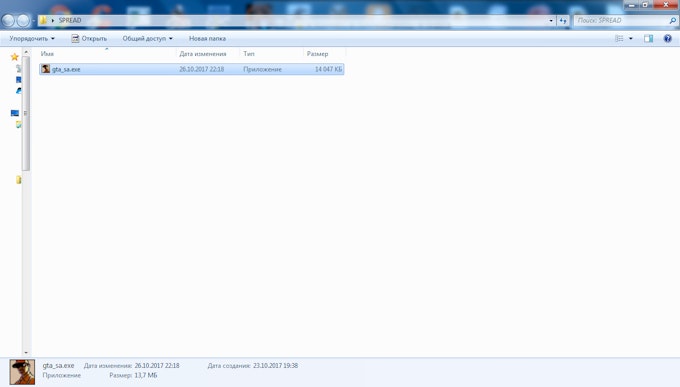Click navigation pane scrollbar up arrow
The width and height of the screenshot is (680, 387).
[x=26, y=52]
